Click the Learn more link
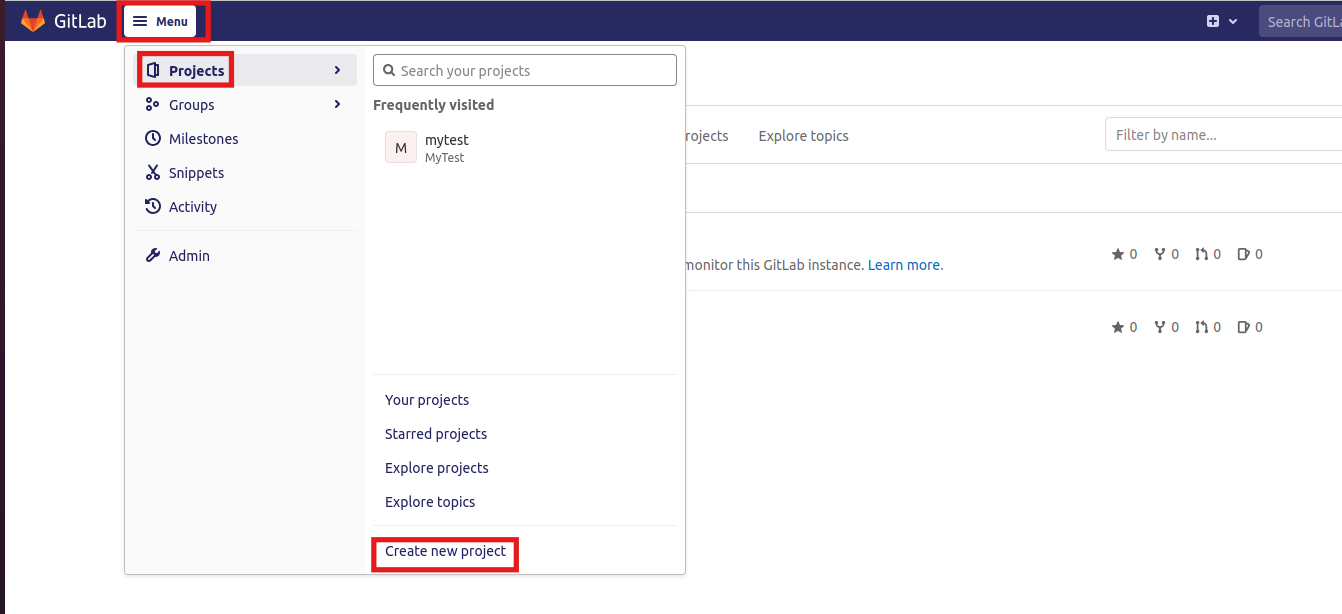 (904, 264)
